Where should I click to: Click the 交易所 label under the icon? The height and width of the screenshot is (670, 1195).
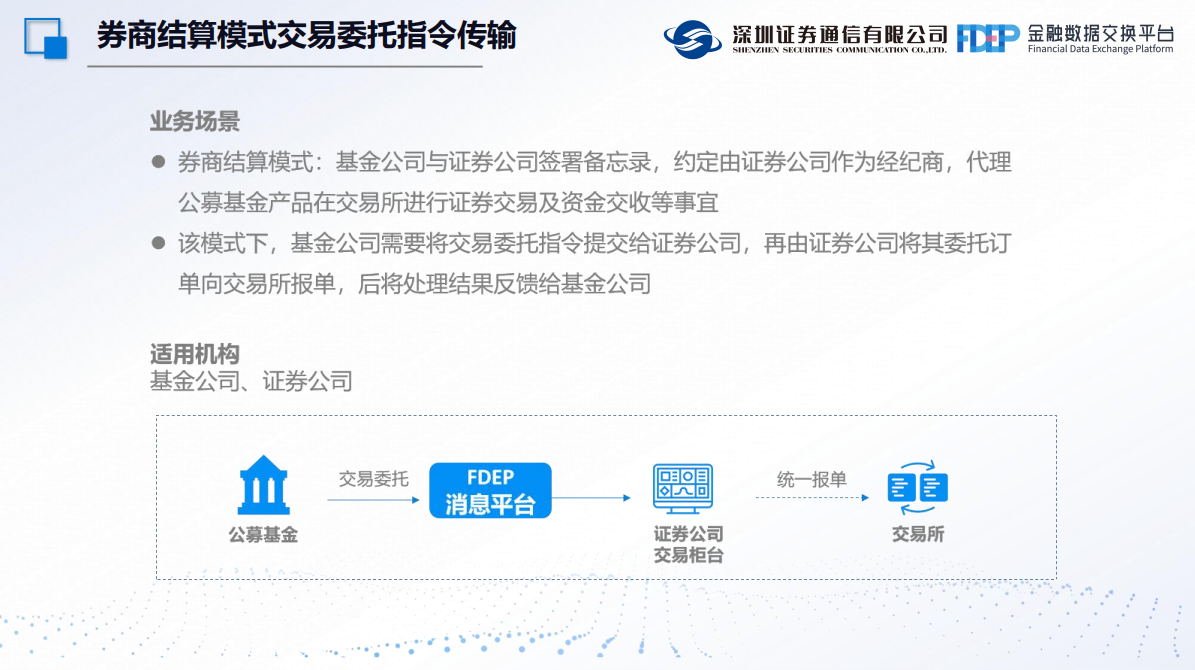coord(918,534)
